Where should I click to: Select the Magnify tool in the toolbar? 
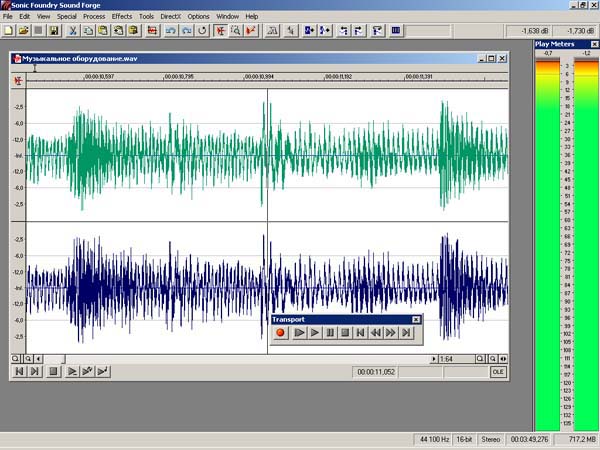click(236, 31)
